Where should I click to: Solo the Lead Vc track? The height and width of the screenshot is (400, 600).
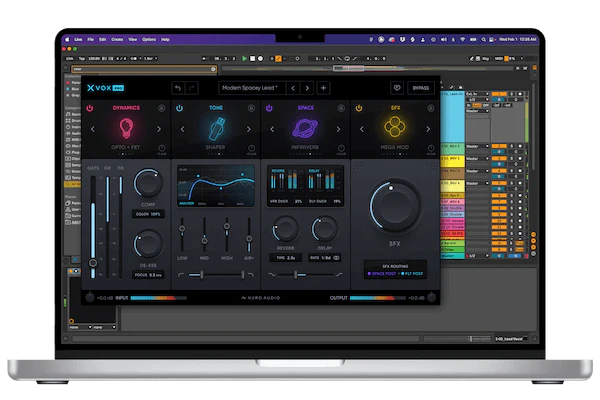click(x=512, y=94)
